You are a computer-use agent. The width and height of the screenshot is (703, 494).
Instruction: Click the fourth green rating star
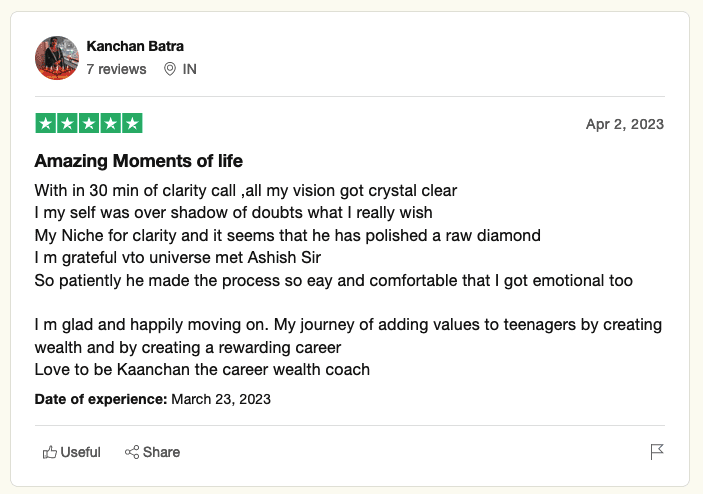click(111, 124)
